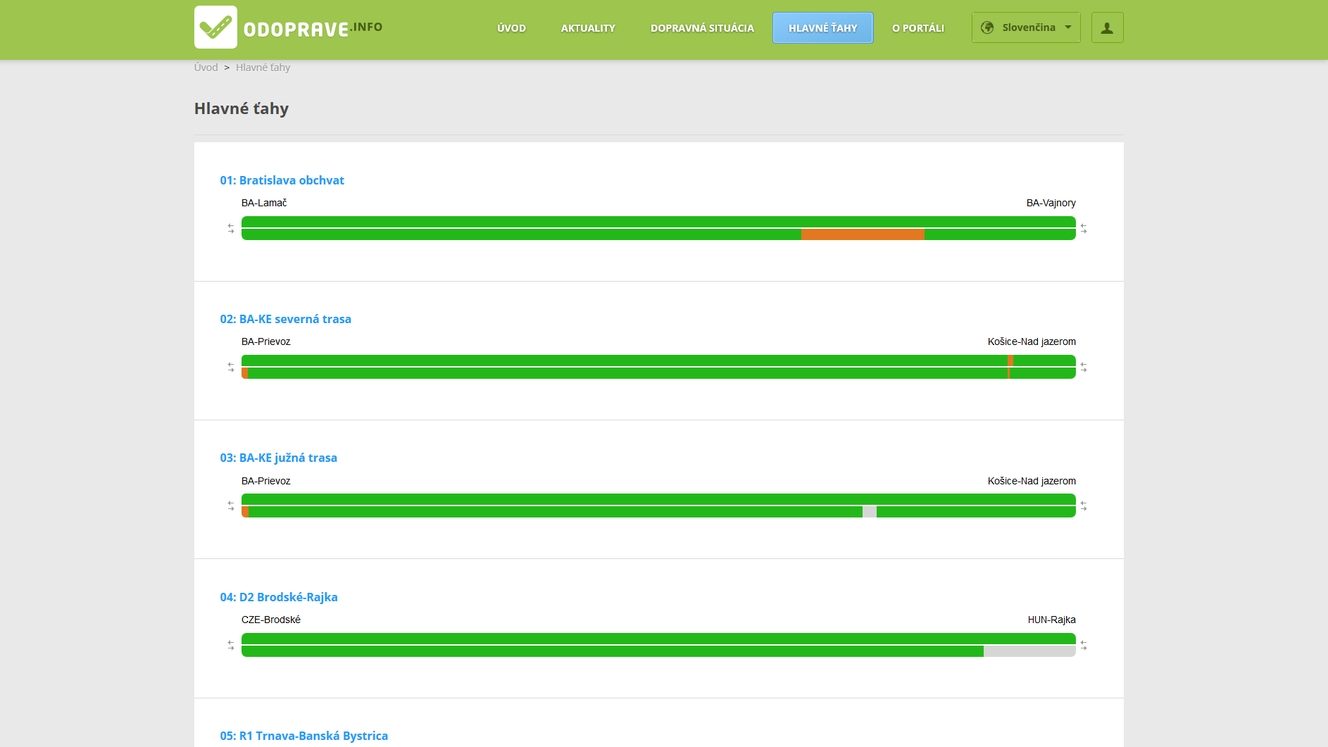Click the Hlavné ťahy page heading

(241, 108)
